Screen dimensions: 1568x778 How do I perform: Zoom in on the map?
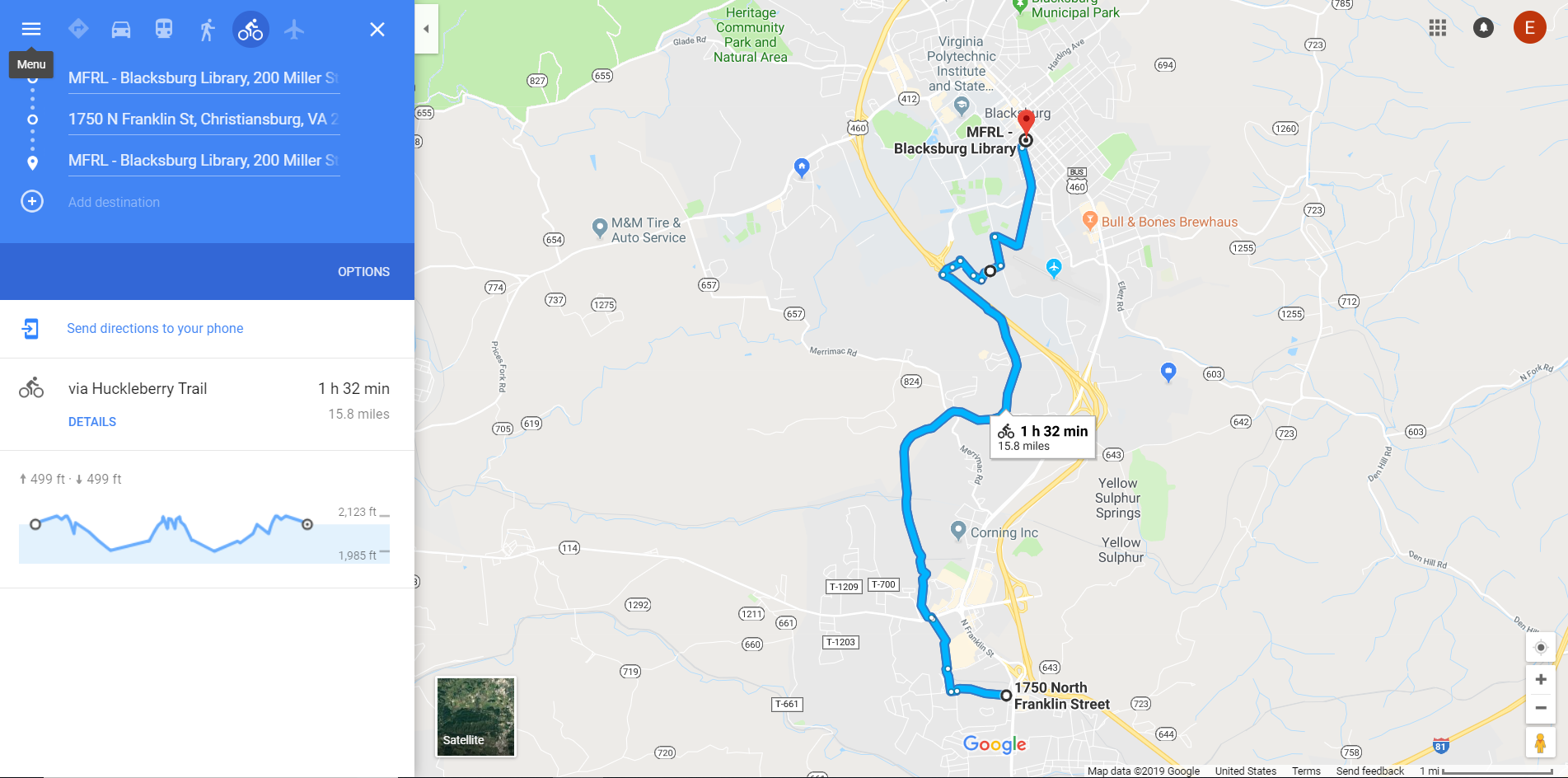coord(1541,680)
